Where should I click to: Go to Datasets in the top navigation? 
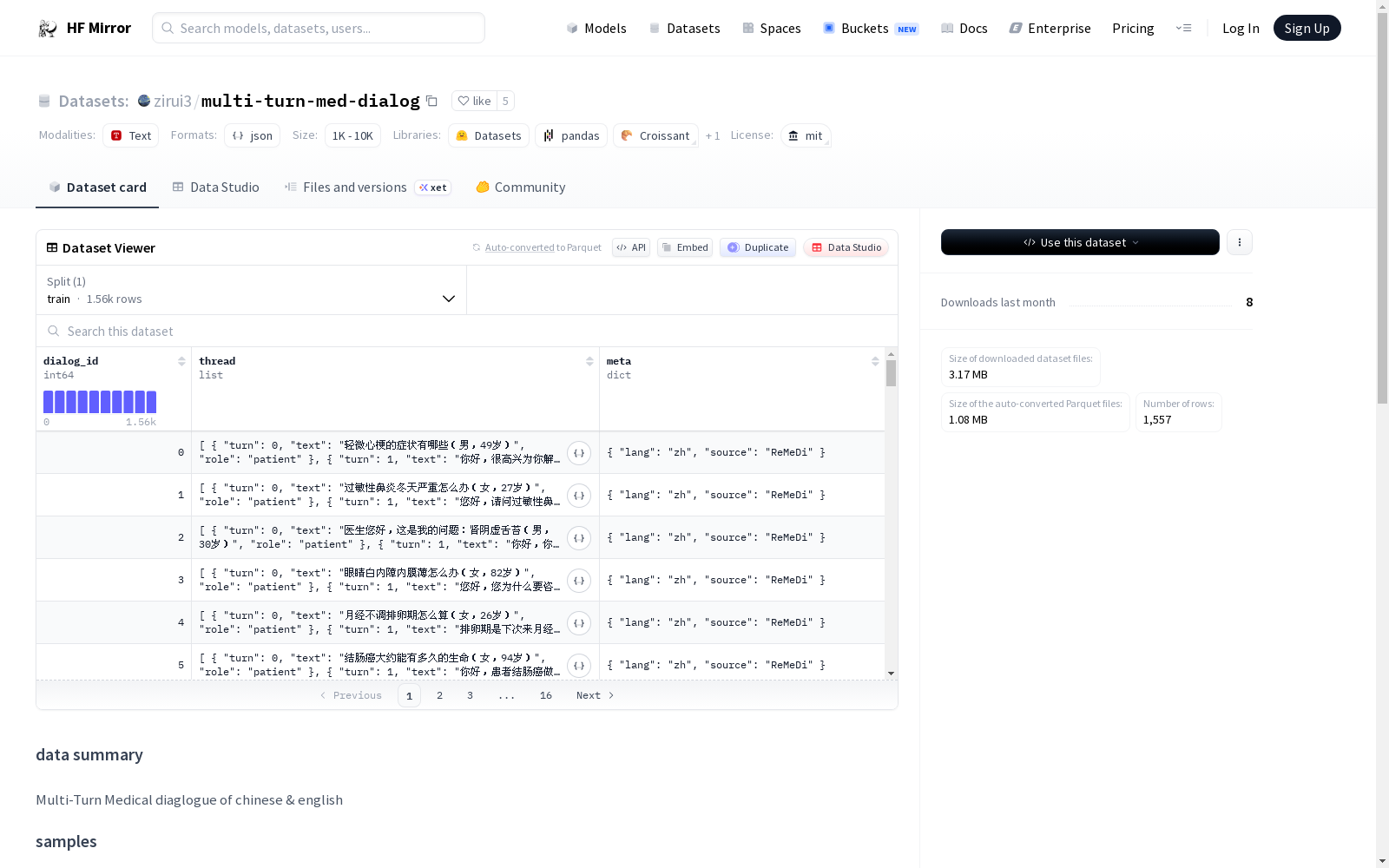pyautogui.click(x=685, y=29)
